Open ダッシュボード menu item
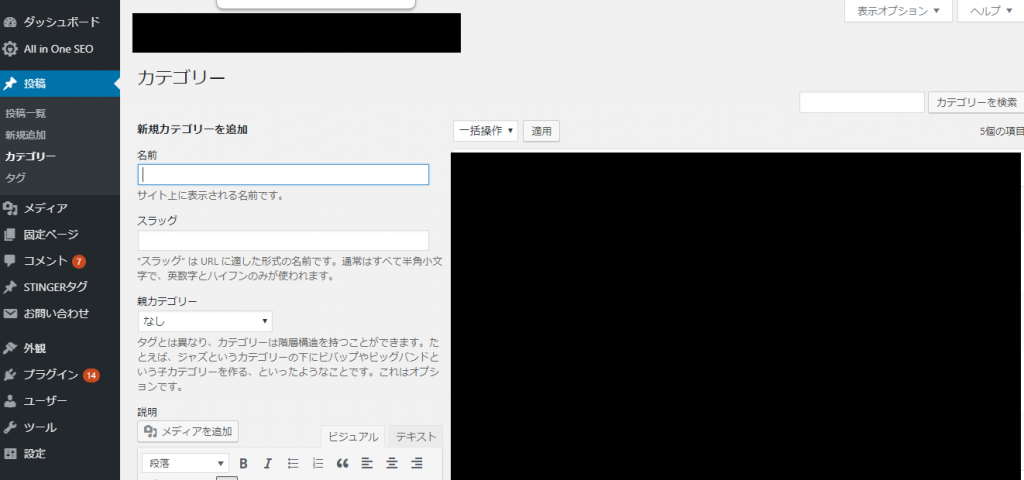The height and width of the screenshot is (480, 1024). [60, 22]
